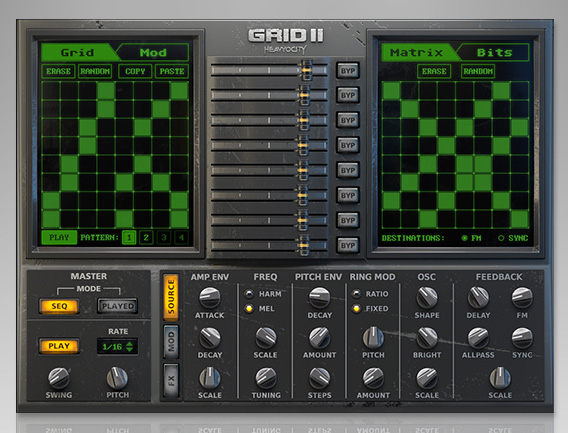Click the FREQ TUNING knob

tap(266, 378)
